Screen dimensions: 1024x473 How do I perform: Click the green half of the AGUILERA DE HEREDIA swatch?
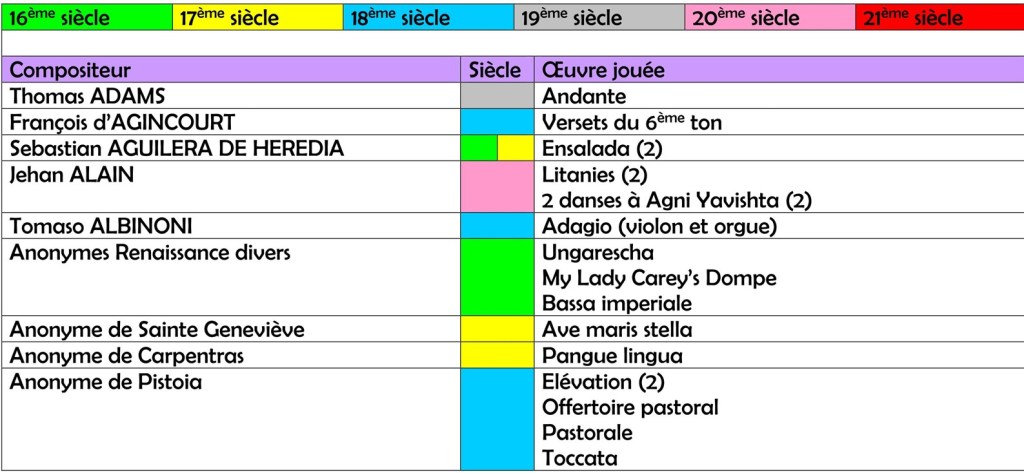point(479,148)
